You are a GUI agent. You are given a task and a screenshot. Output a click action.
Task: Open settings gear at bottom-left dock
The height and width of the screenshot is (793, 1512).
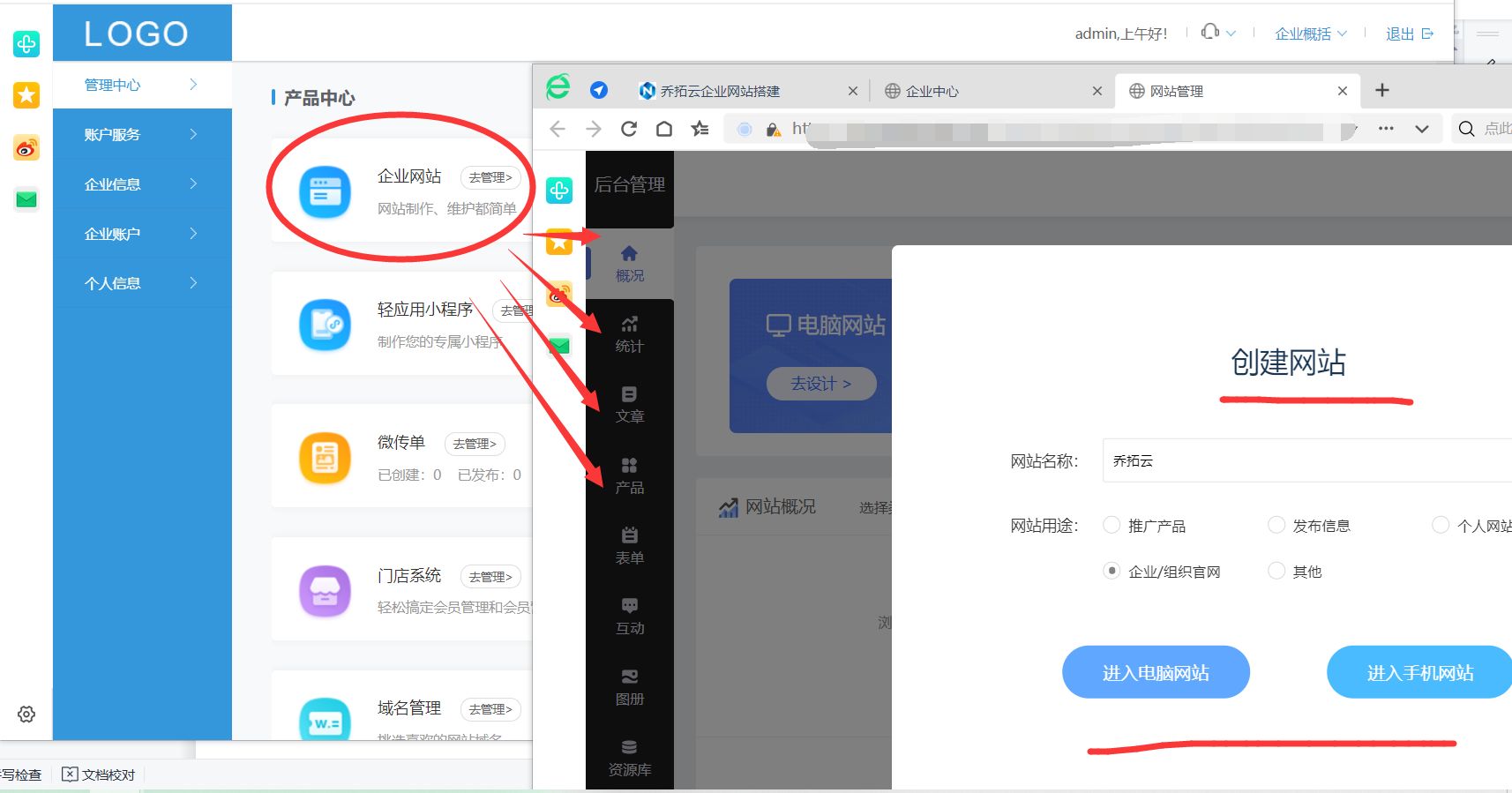point(26,714)
